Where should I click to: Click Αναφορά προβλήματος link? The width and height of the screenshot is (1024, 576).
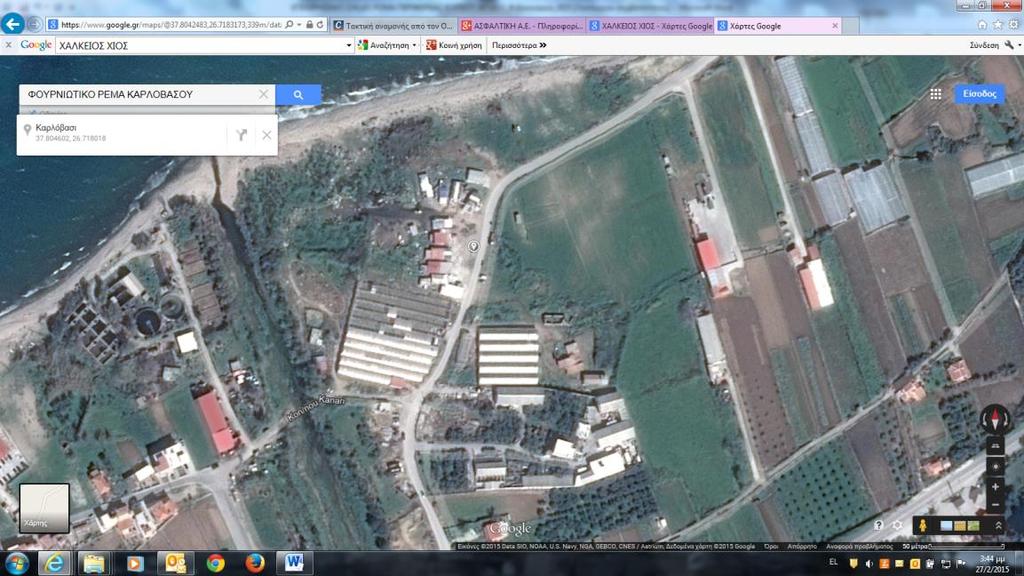tap(859, 546)
